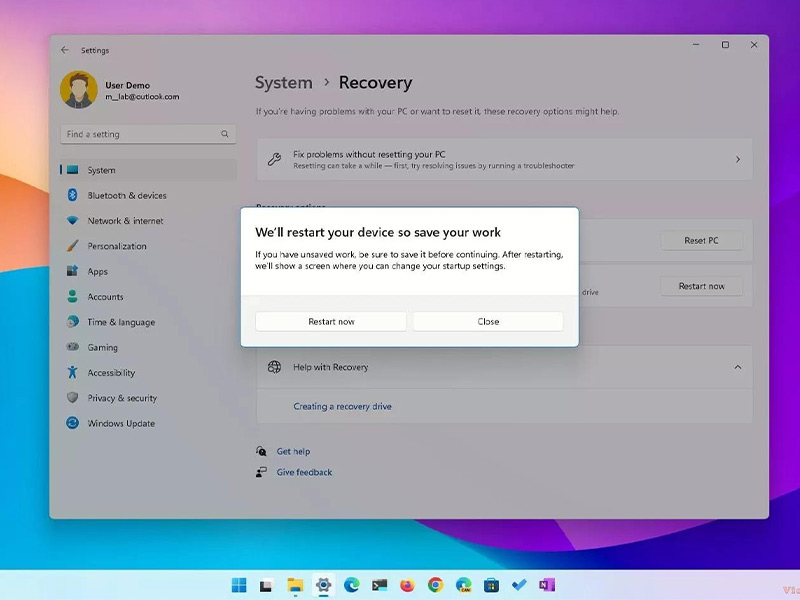This screenshot has width=800, height=600.
Task: Click the Get help link
Action: click(x=293, y=452)
